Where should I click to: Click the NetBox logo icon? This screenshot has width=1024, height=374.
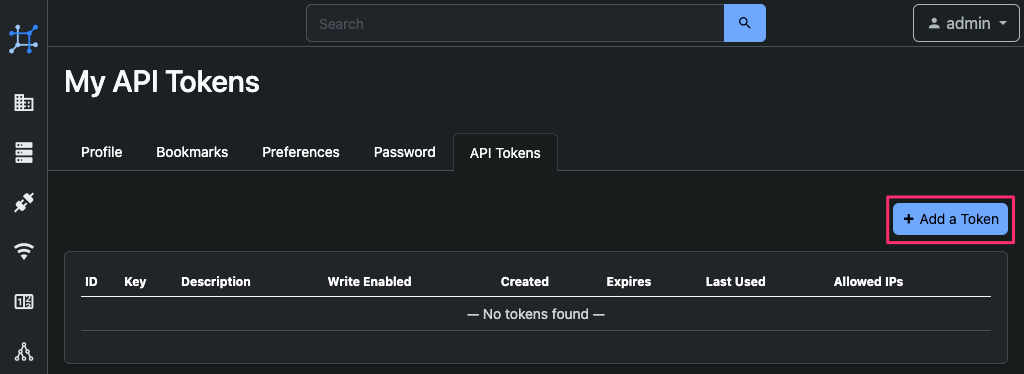tap(24, 39)
